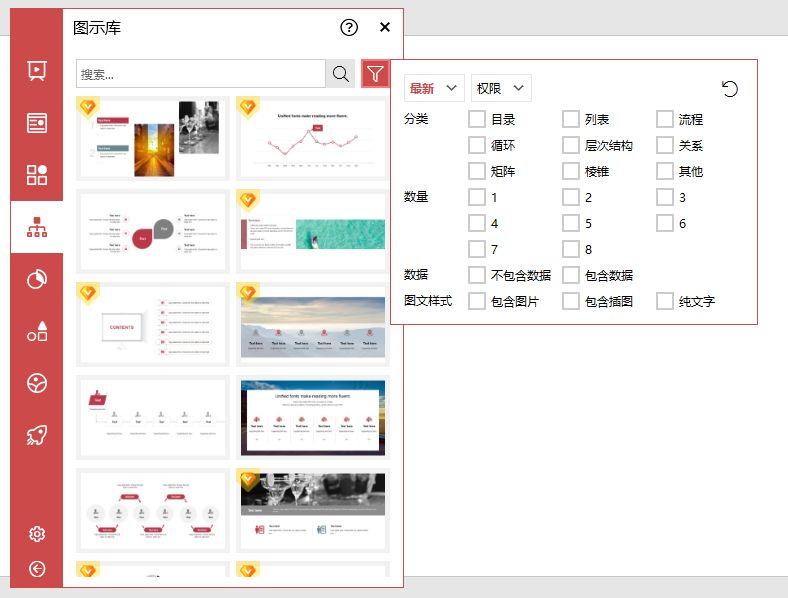Check quantity 6 checkbox
This screenshot has width=788, height=598.
pyautogui.click(x=664, y=223)
